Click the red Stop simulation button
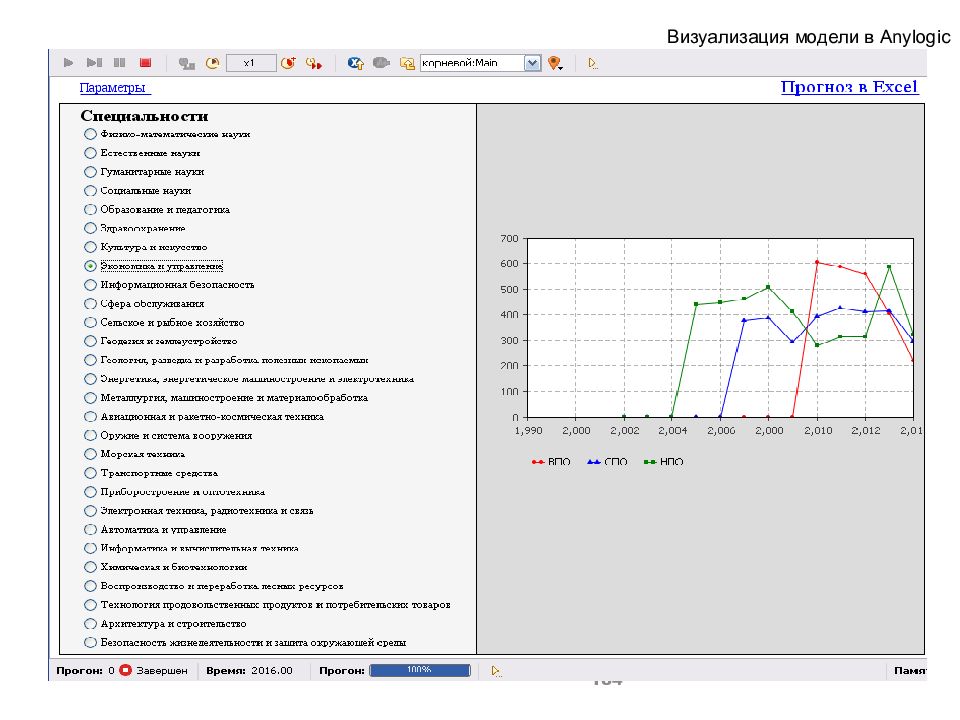 click(x=145, y=62)
